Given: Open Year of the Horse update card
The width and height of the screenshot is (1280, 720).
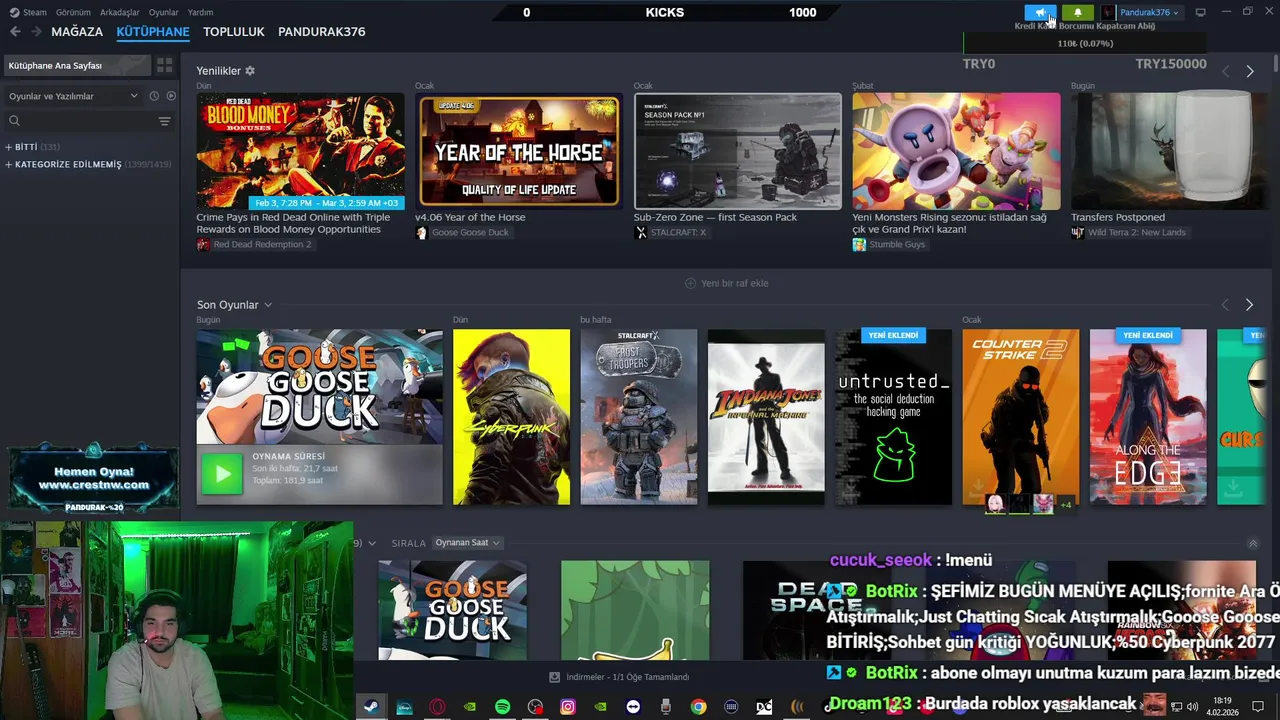Looking at the screenshot, I should [x=519, y=151].
